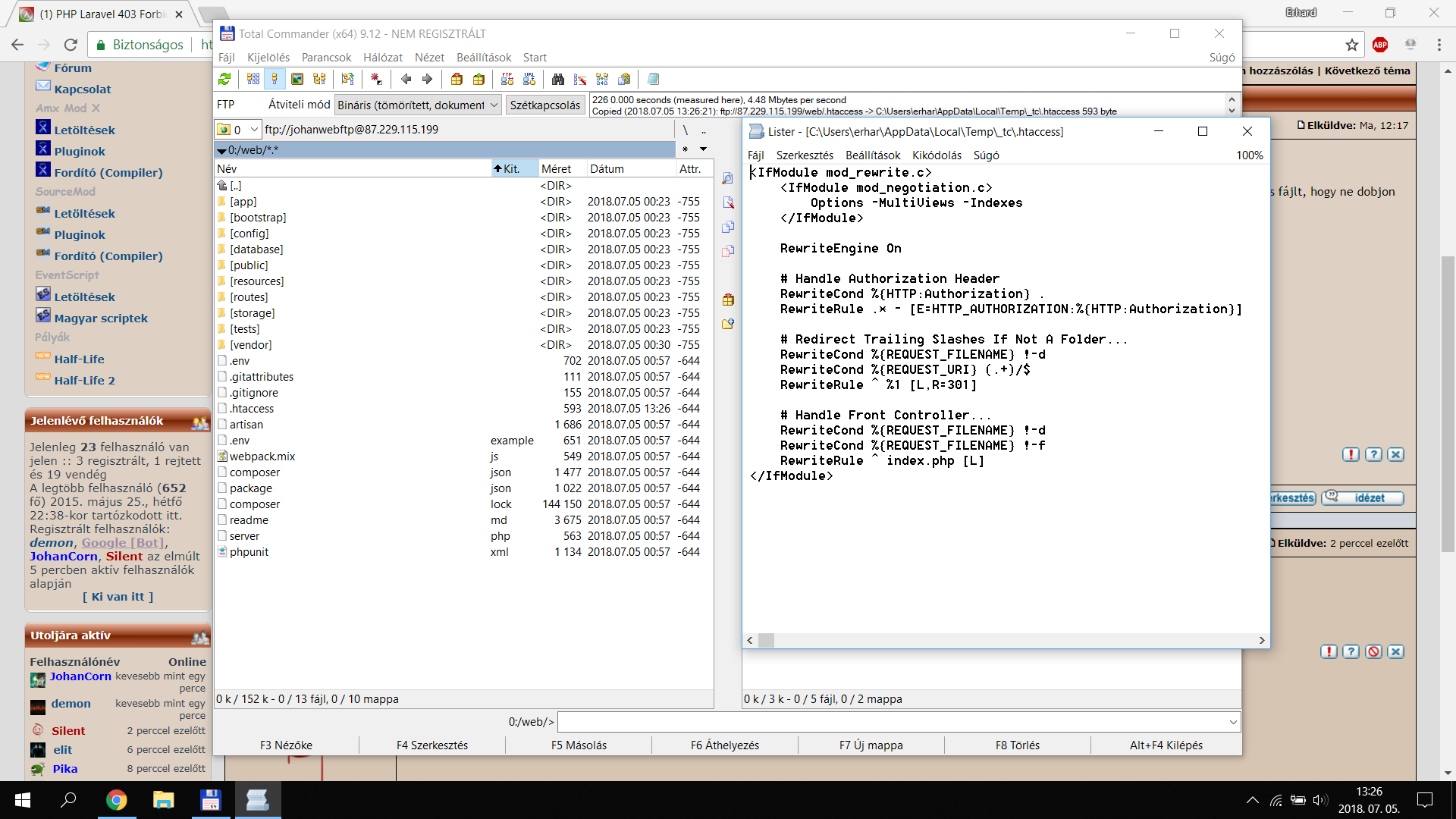Expand the command line history dropdown
The image size is (1456, 819).
tap(1233, 722)
